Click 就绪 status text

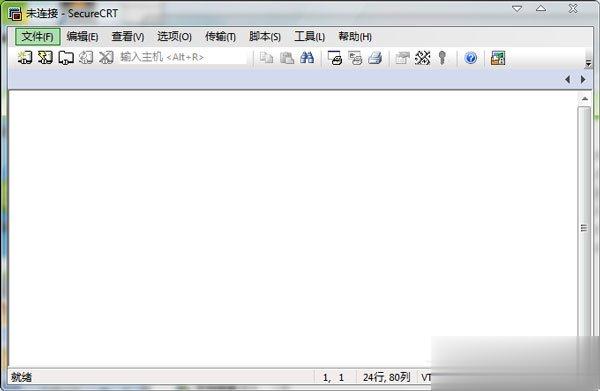[x=21, y=377]
